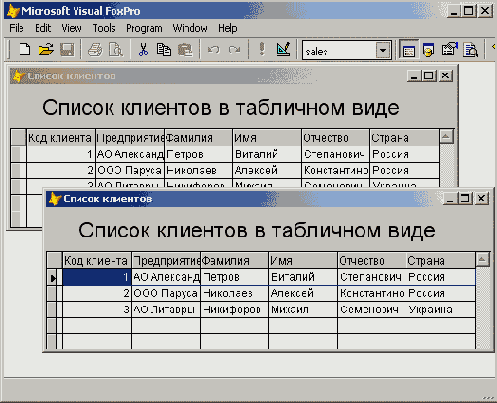Maximize the background Список клиентов window

(429, 76)
